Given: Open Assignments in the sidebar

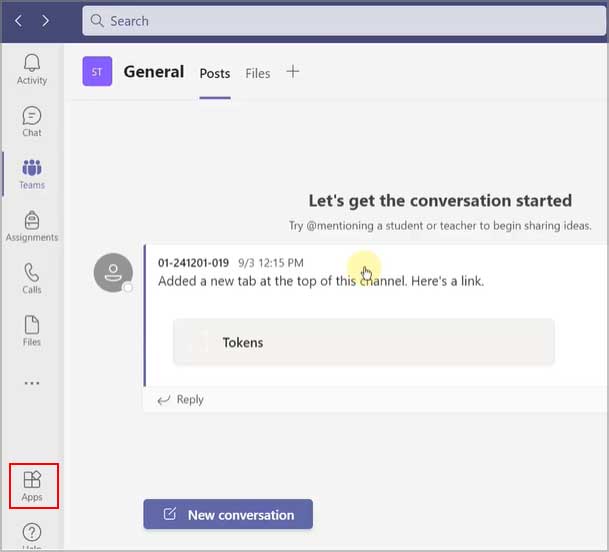Looking at the screenshot, I should coord(32,226).
